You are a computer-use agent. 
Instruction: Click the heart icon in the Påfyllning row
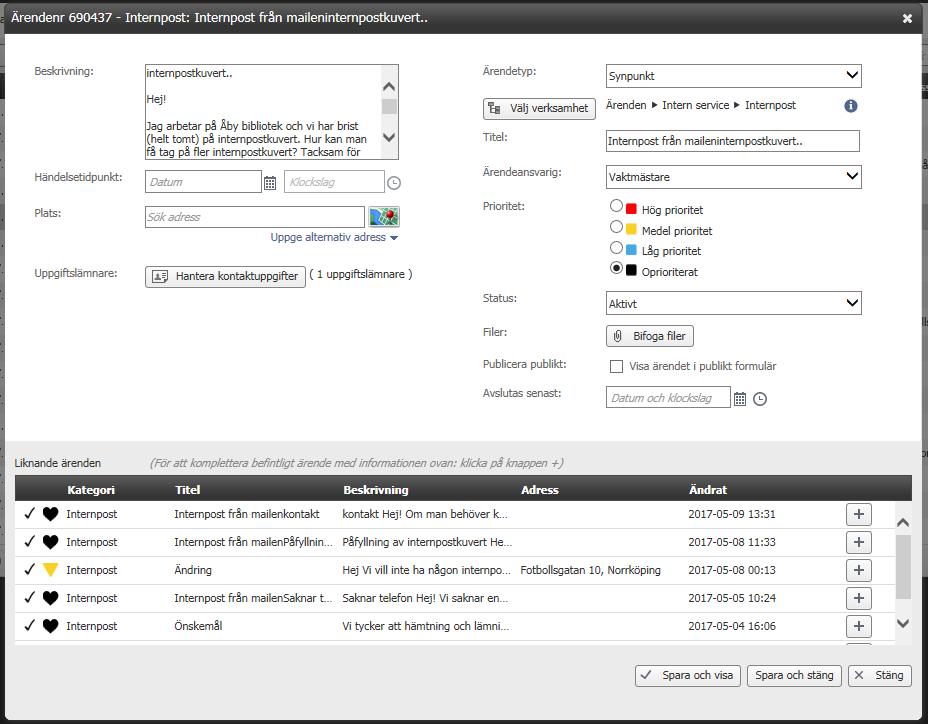pyautogui.click(x=51, y=542)
